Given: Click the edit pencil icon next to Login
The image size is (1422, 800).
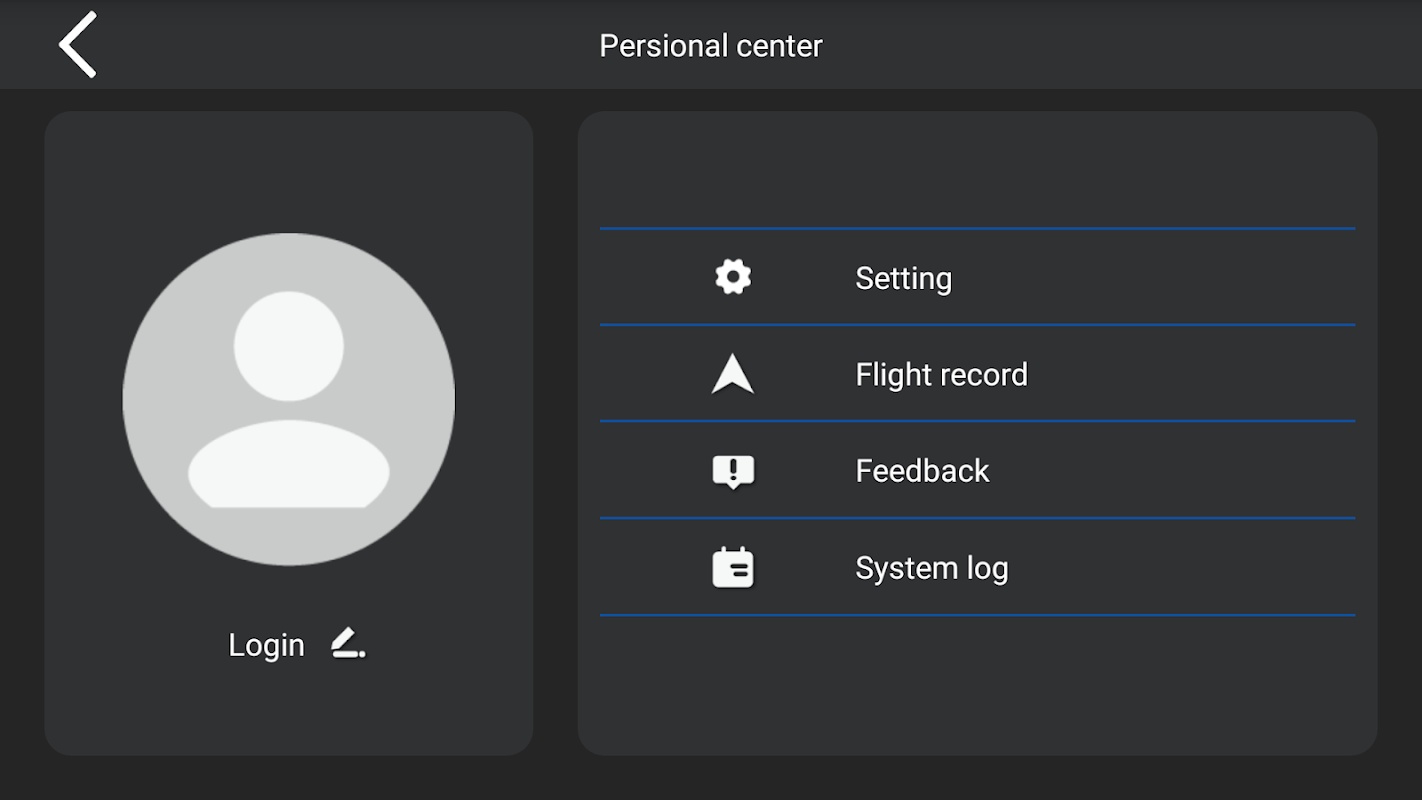Looking at the screenshot, I should pyautogui.click(x=347, y=644).
